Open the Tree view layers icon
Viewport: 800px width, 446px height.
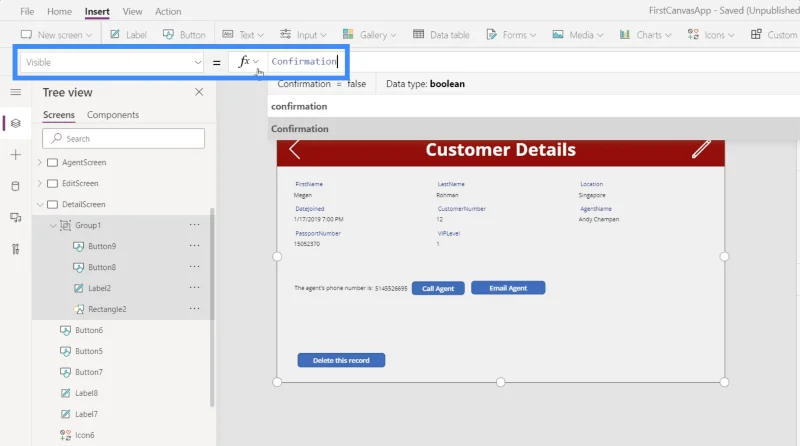point(16,123)
